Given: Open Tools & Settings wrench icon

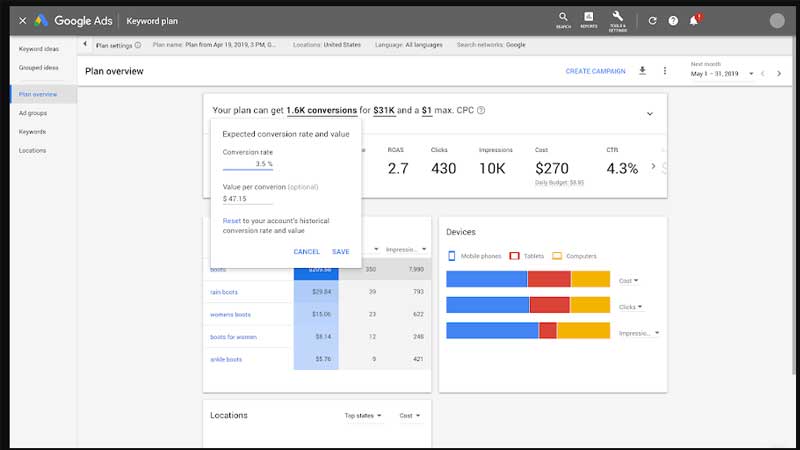Looking at the screenshot, I should (x=617, y=21).
